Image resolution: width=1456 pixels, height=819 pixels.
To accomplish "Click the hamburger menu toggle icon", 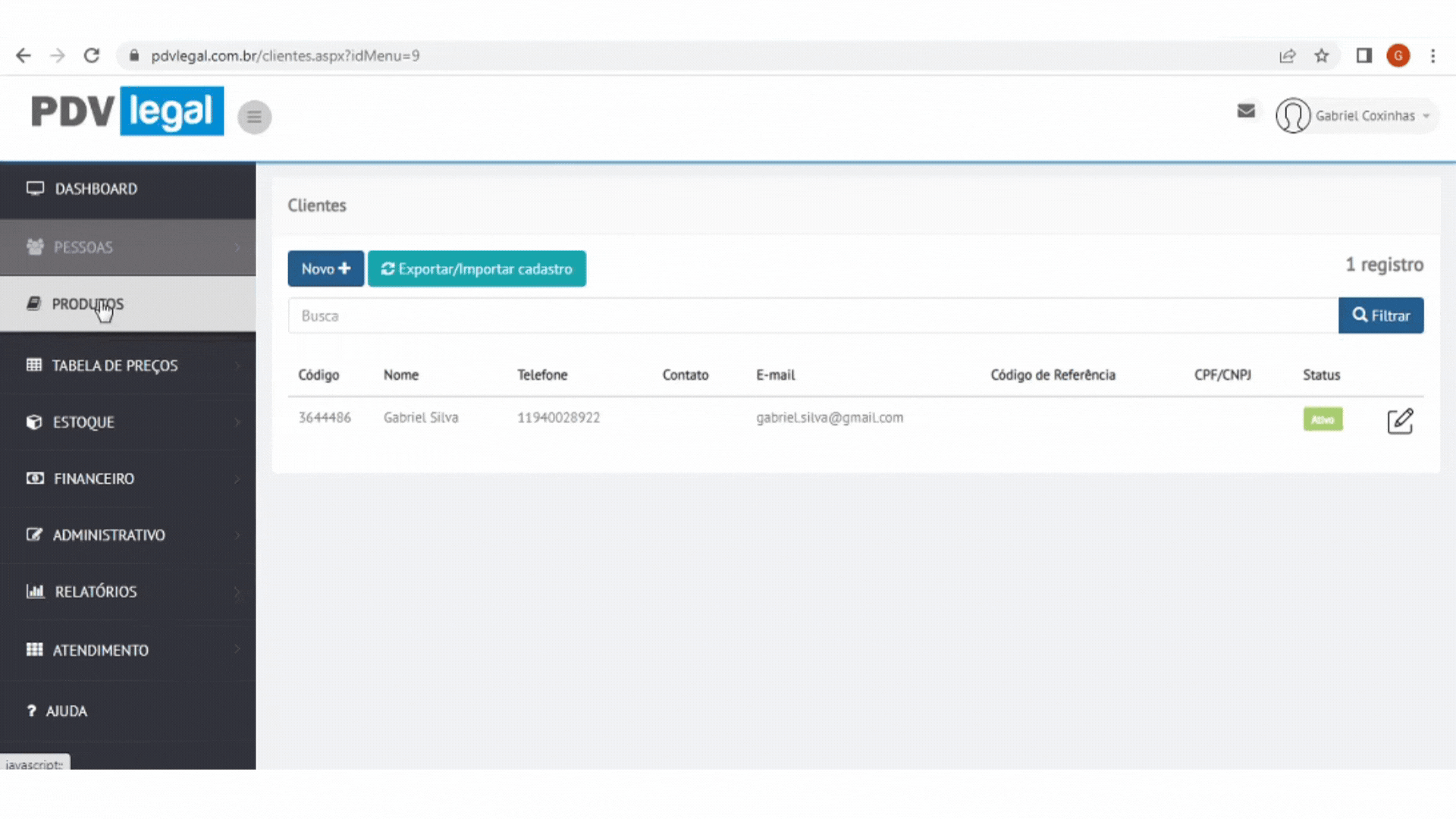I will (x=254, y=117).
